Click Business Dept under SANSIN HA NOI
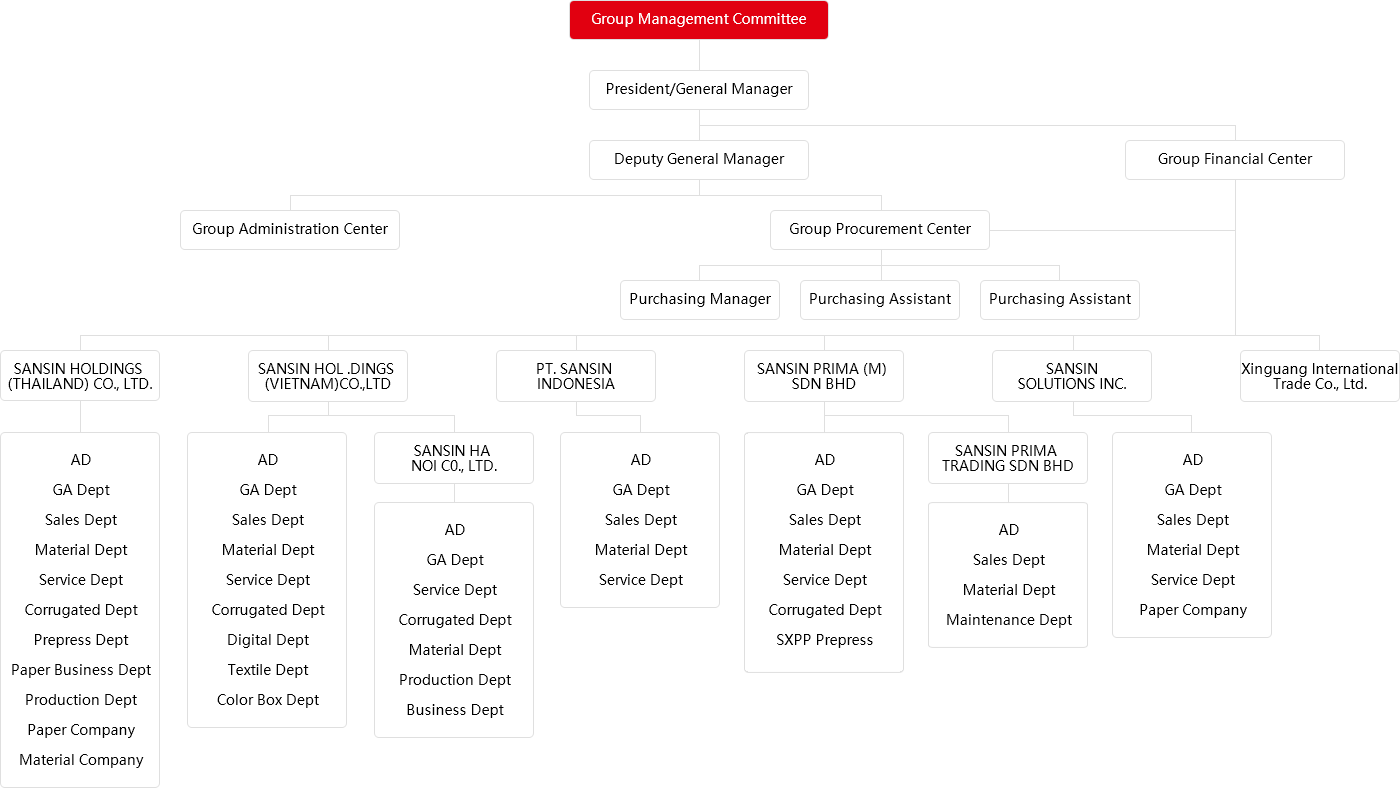1400x788 pixels. [455, 710]
